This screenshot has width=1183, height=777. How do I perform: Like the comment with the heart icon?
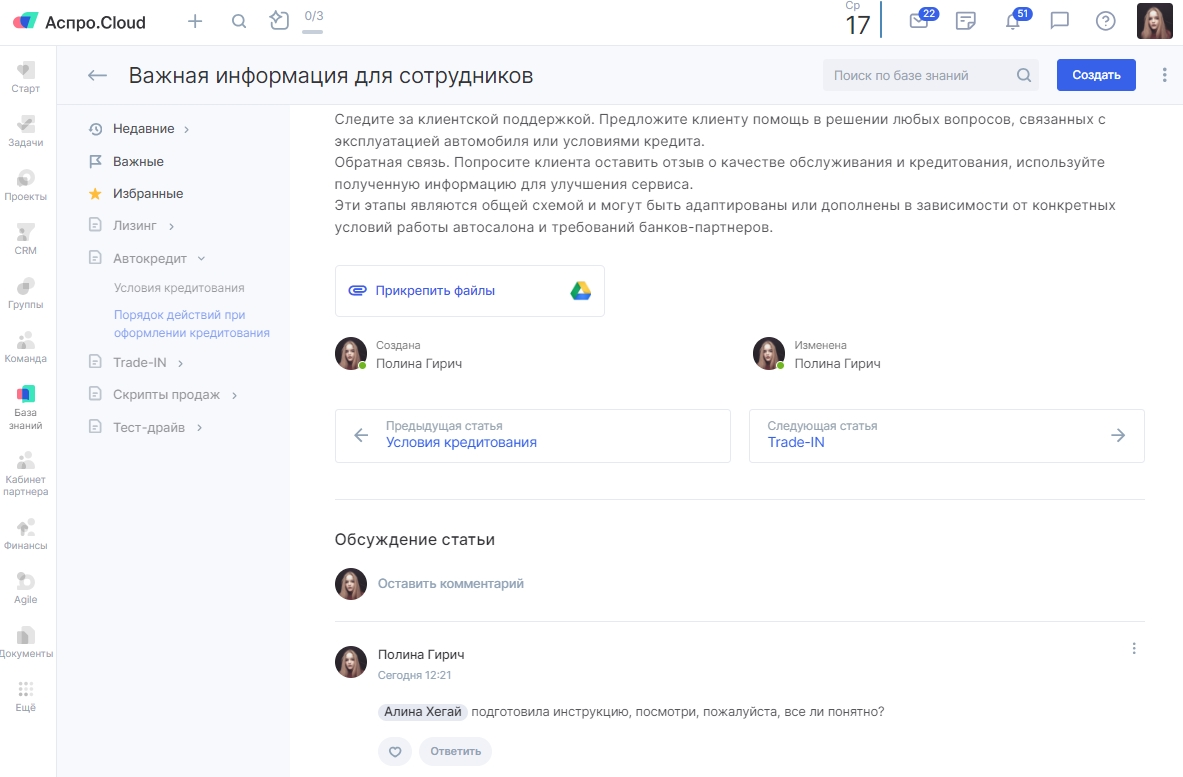(x=395, y=751)
